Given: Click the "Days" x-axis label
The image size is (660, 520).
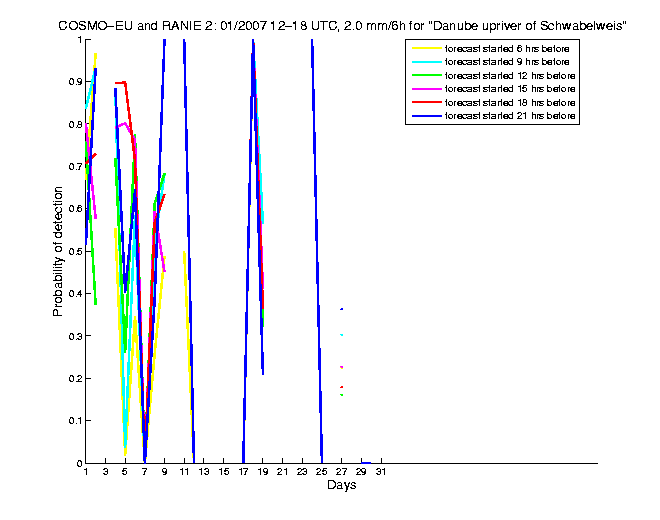Looking at the screenshot, I should 341,485.
